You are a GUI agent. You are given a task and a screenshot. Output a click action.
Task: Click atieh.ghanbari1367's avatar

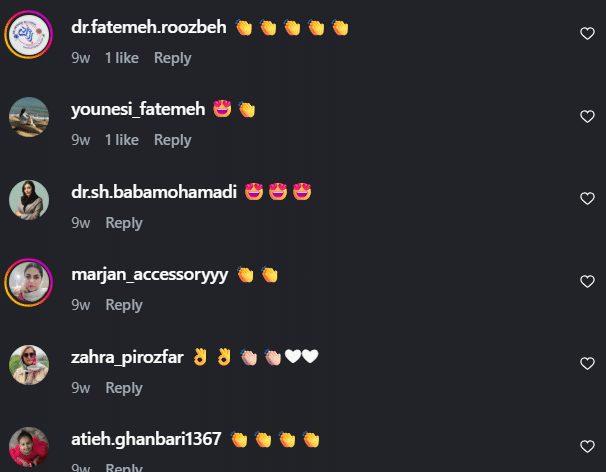pos(29,447)
